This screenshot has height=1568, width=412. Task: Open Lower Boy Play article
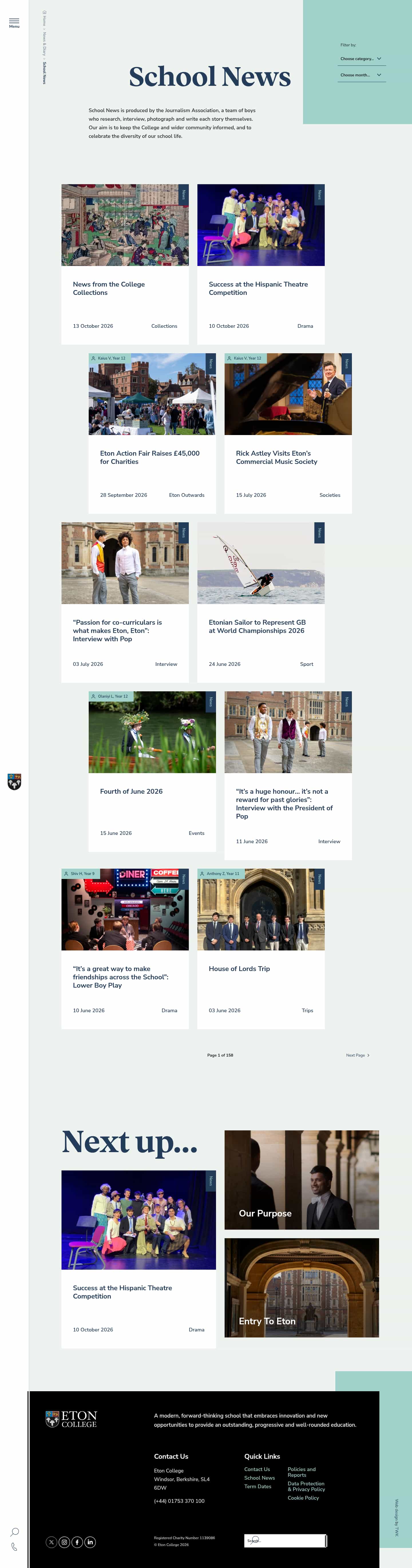click(x=120, y=977)
